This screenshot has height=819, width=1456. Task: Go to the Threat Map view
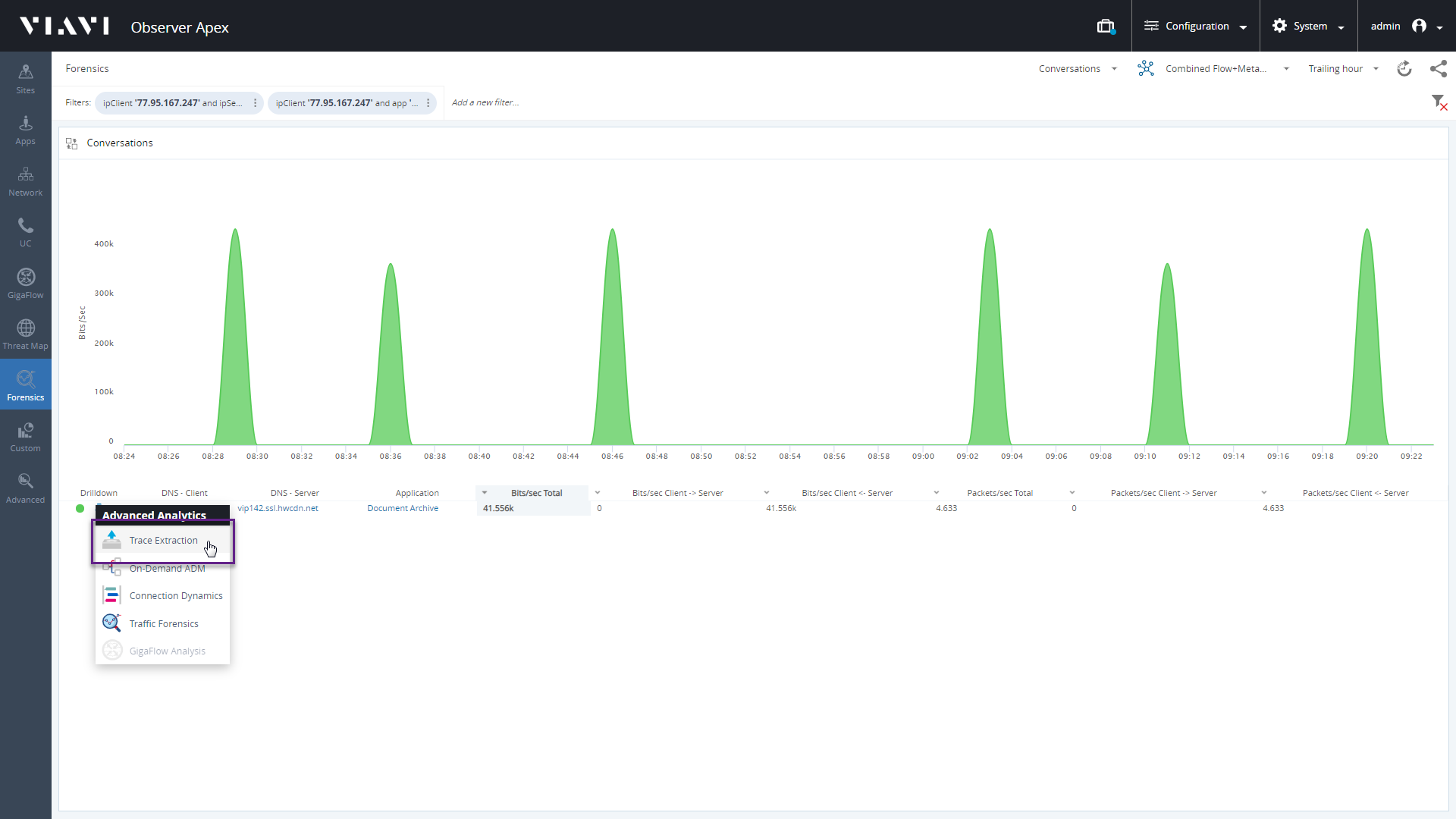coord(26,334)
